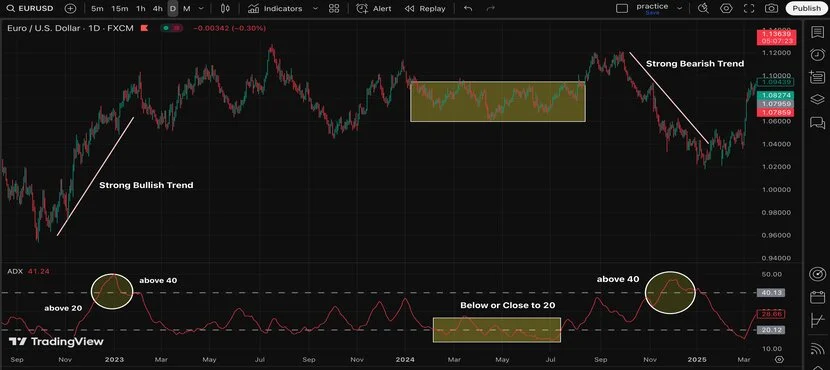The image size is (830, 370).
Task: Undo the last chart action
Action: coord(467,8)
